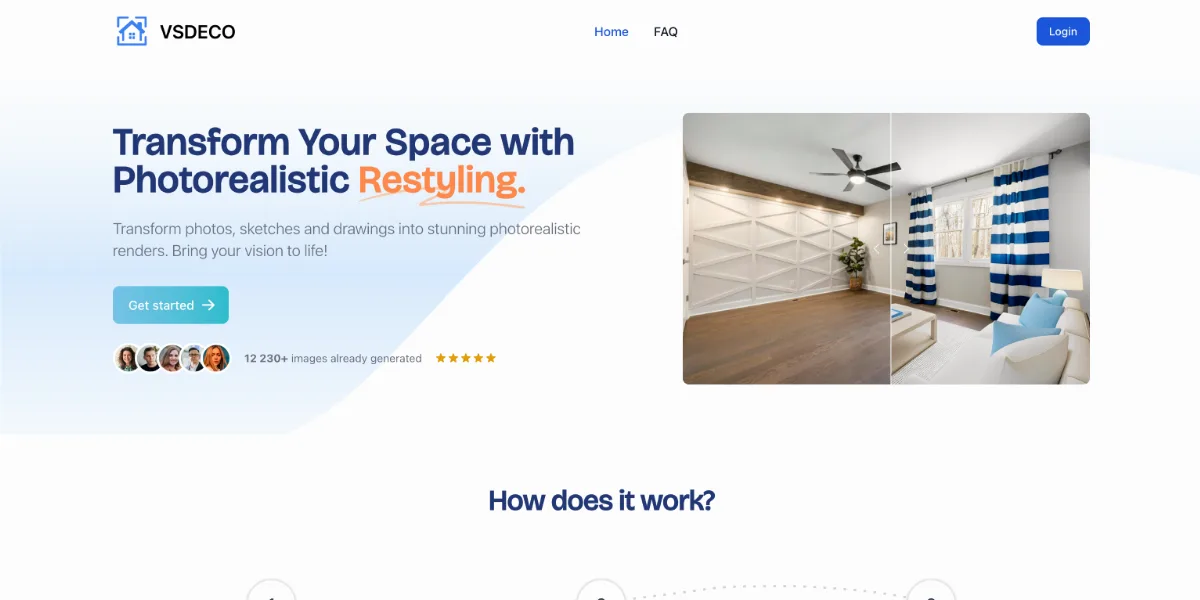Click the third gold rating star
The width and height of the screenshot is (1200, 600).
coord(466,358)
